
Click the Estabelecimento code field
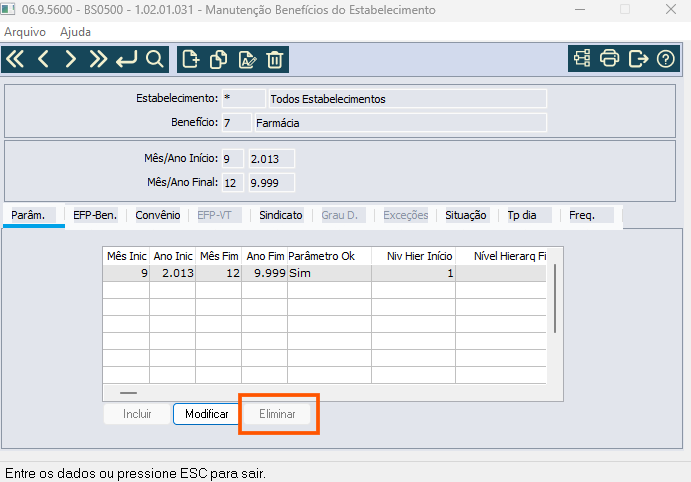click(x=243, y=98)
